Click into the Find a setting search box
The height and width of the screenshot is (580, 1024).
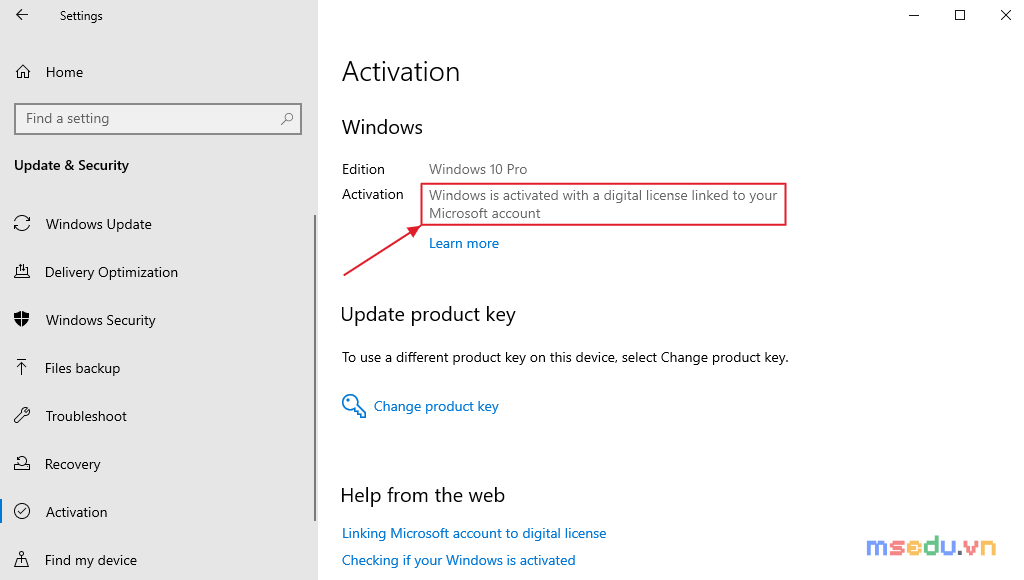157,119
